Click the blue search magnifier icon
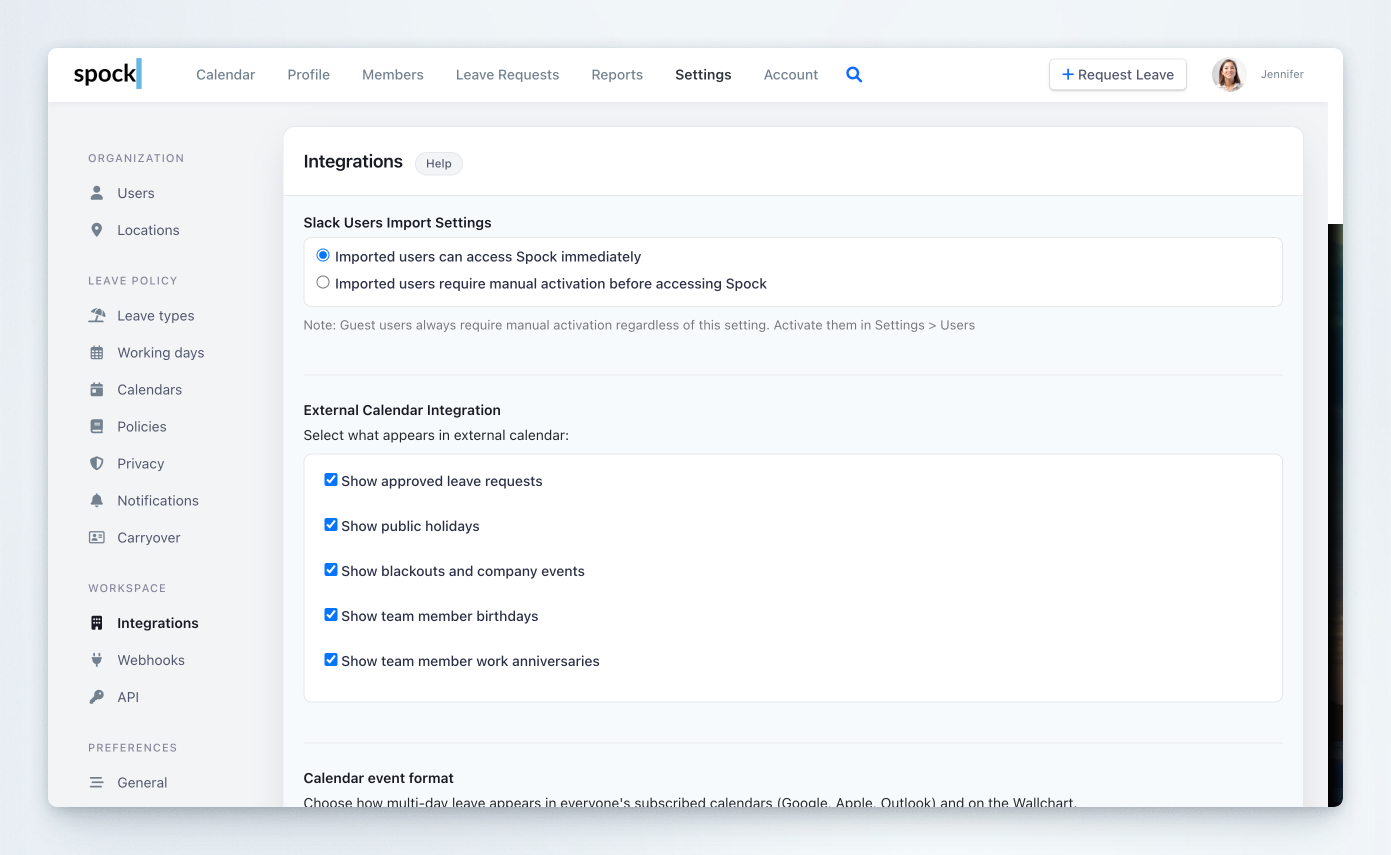Viewport: 1391px width, 855px height. click(854, 74)
